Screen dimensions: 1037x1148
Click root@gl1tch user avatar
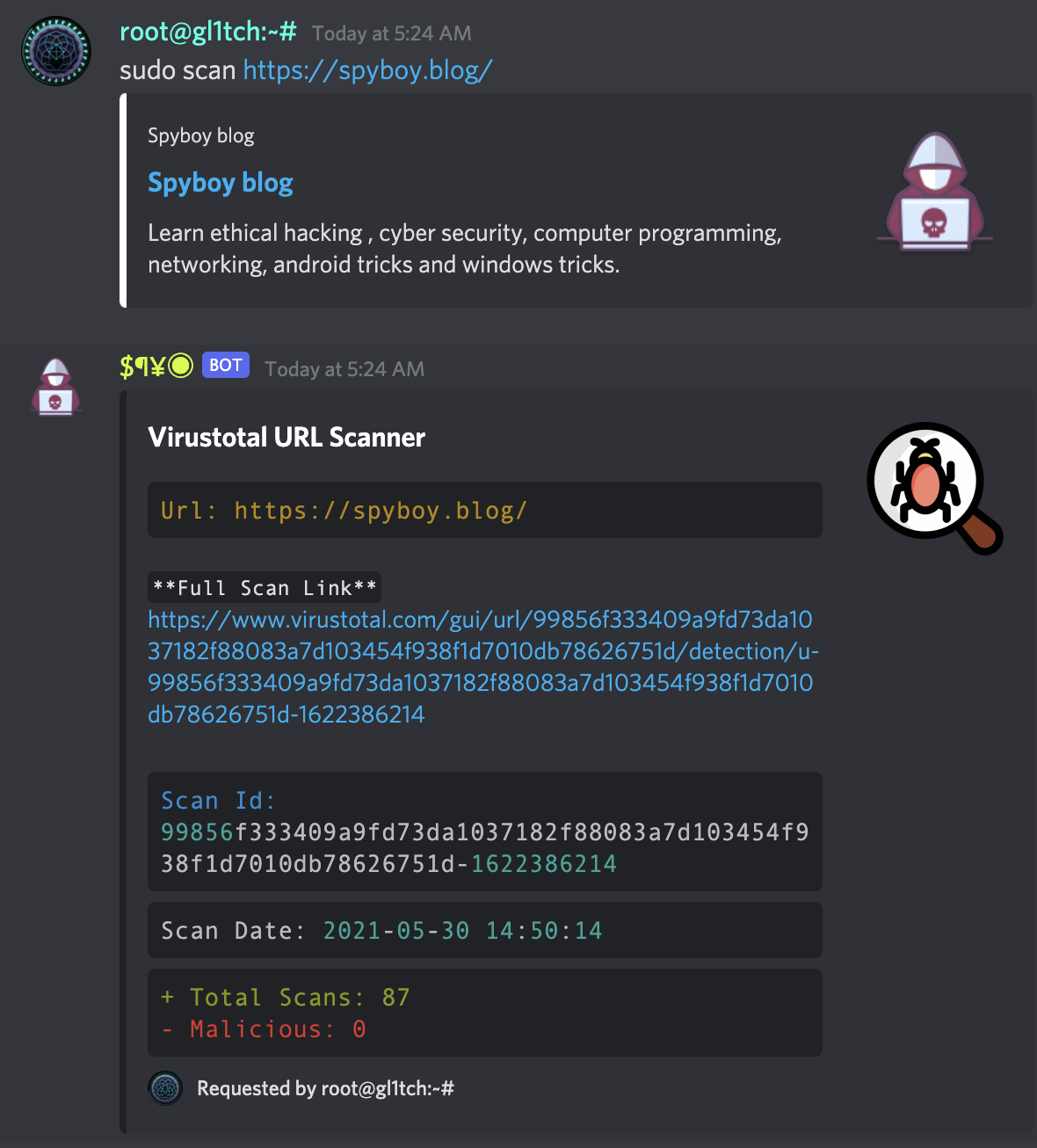[x=56, y=51]
